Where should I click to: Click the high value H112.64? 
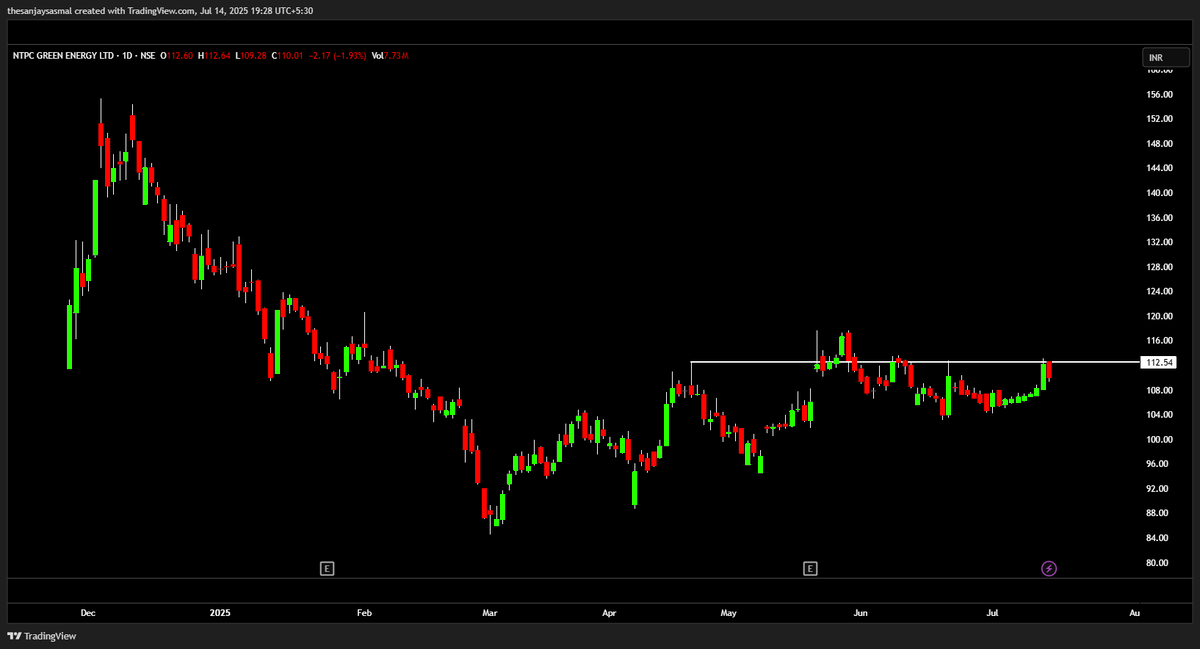[215, 56]
